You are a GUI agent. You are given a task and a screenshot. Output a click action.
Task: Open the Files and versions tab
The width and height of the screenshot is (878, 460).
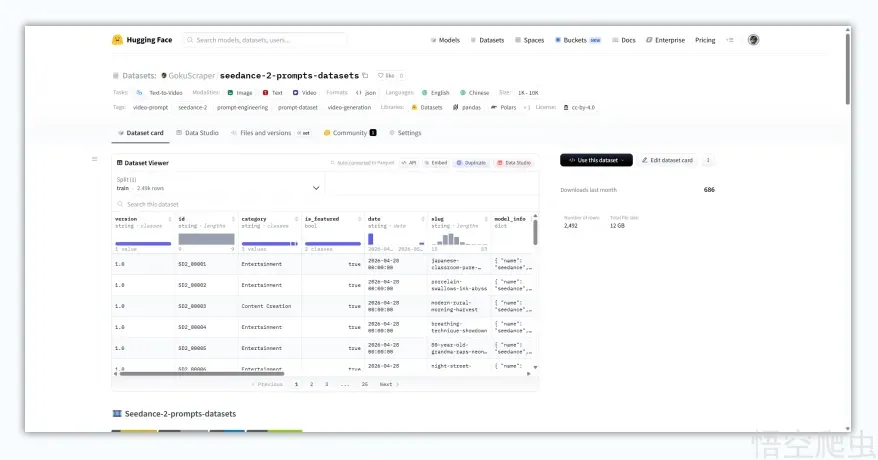coord(270,133)
